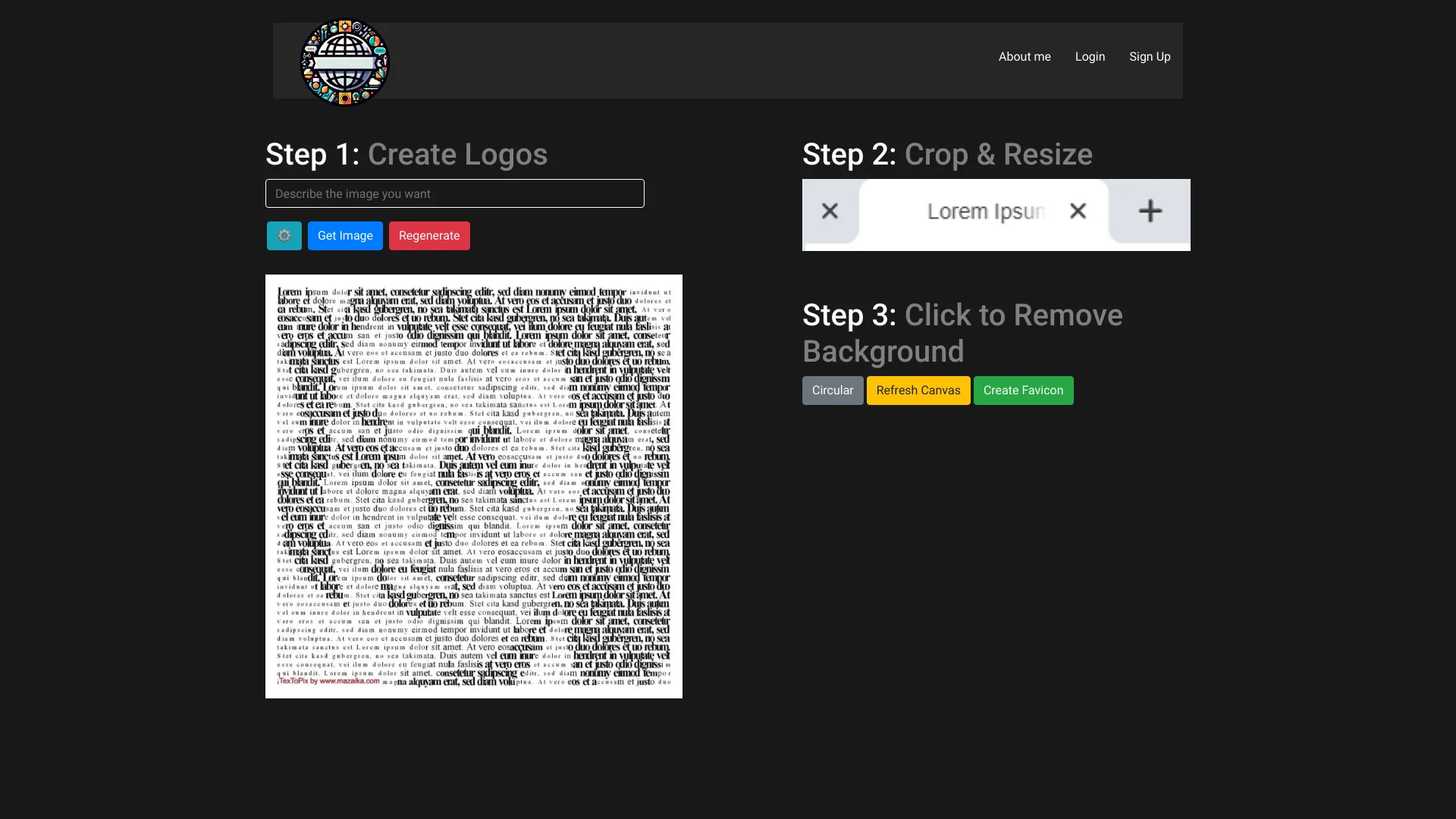
Task: Open About me navigation dropdown
Action: [x=1025, y=56]
